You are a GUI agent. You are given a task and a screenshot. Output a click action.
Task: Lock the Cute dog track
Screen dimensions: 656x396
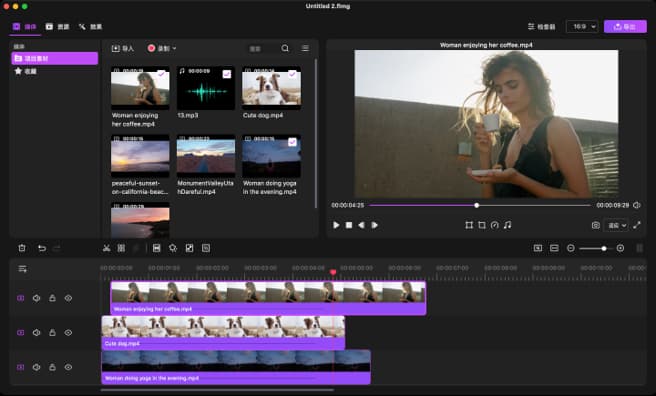[x=52, y=332]
